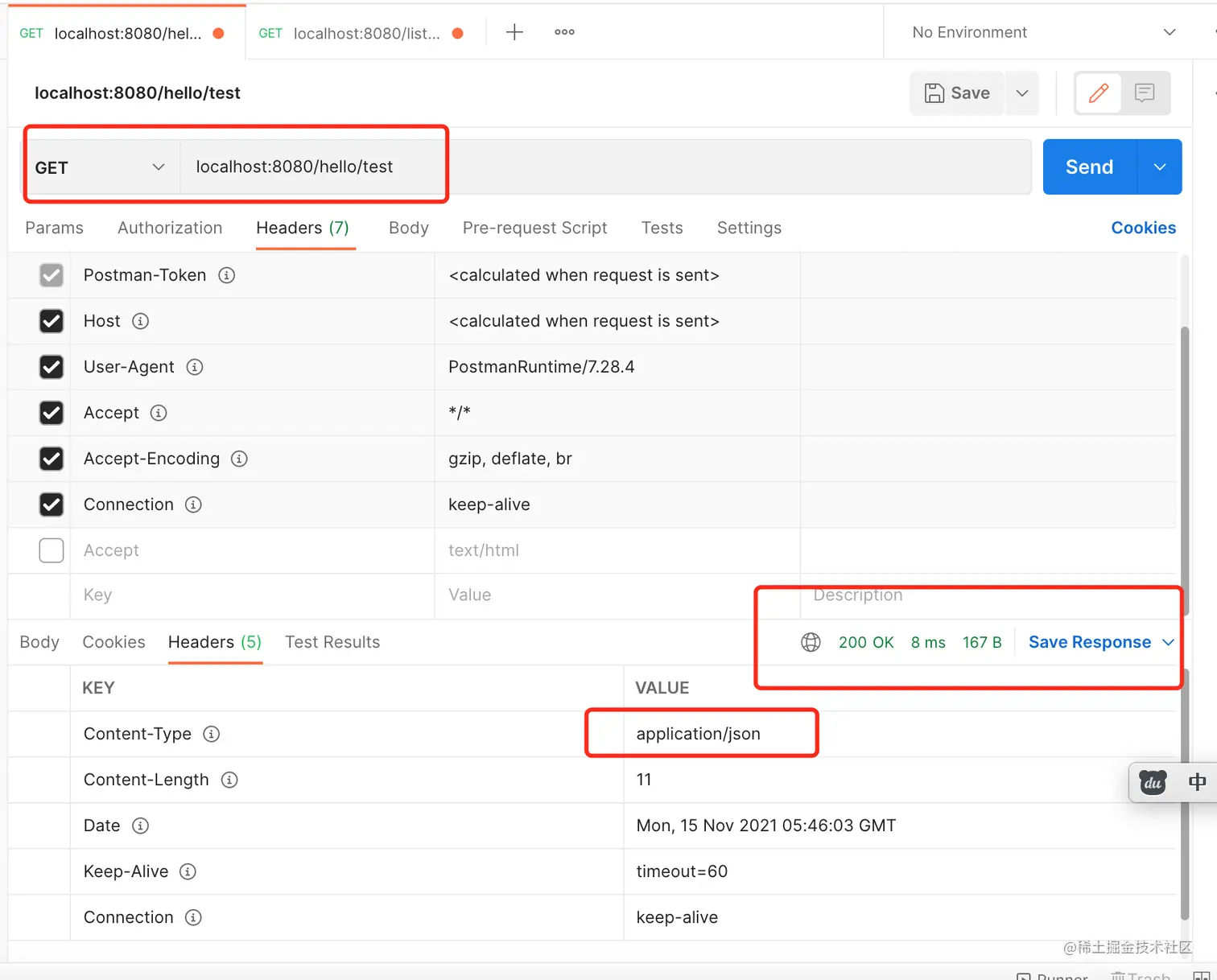Click the globe icon beside 200 OK

(x=810, y=642)
